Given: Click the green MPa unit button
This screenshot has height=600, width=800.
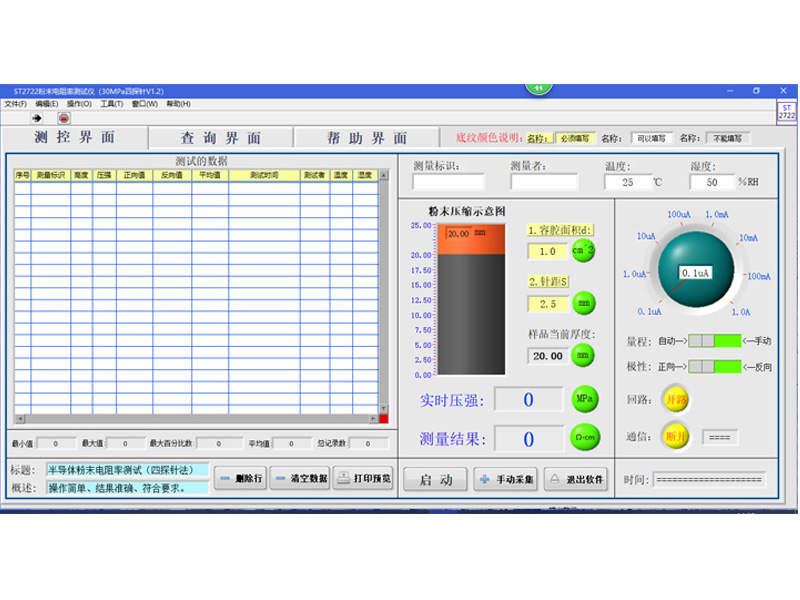Looking at the screenshot, I should point(584,398).
